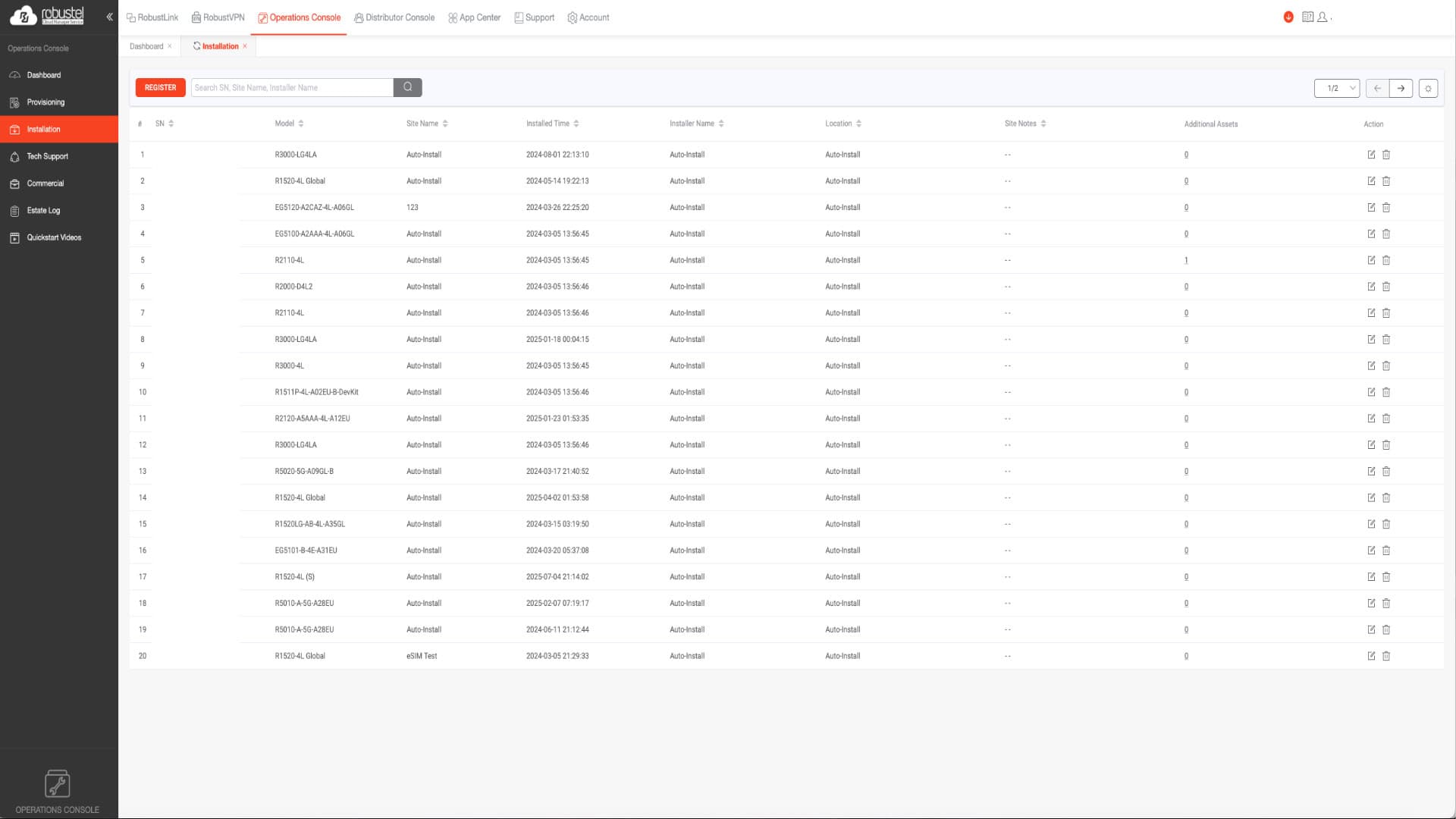Click the REGISTER button
This screenshot has height=819, width=1456.
[x=160, y=87]
